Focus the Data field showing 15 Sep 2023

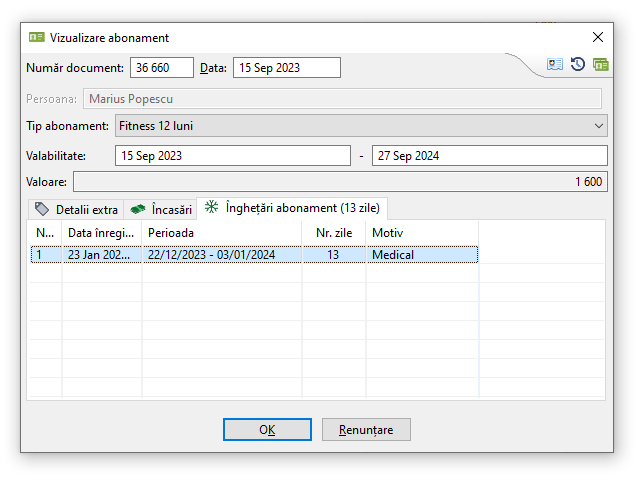tap(286, 67)
